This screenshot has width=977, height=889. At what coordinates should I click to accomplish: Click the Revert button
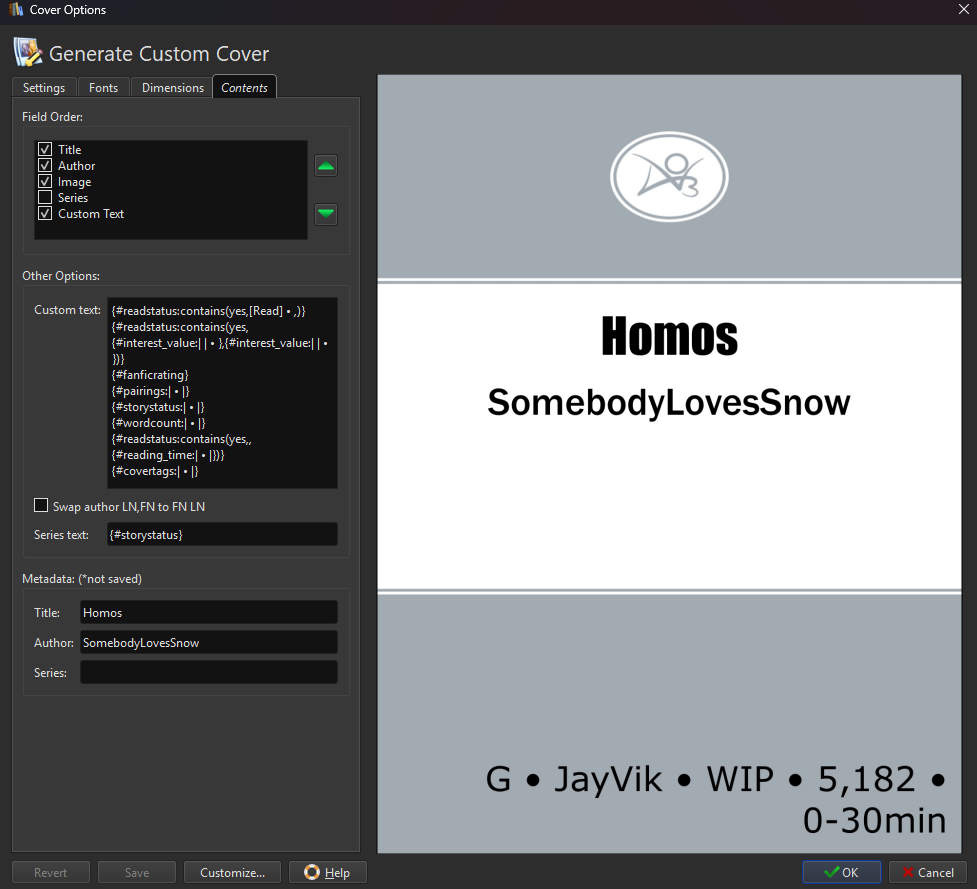click(50, 872)
